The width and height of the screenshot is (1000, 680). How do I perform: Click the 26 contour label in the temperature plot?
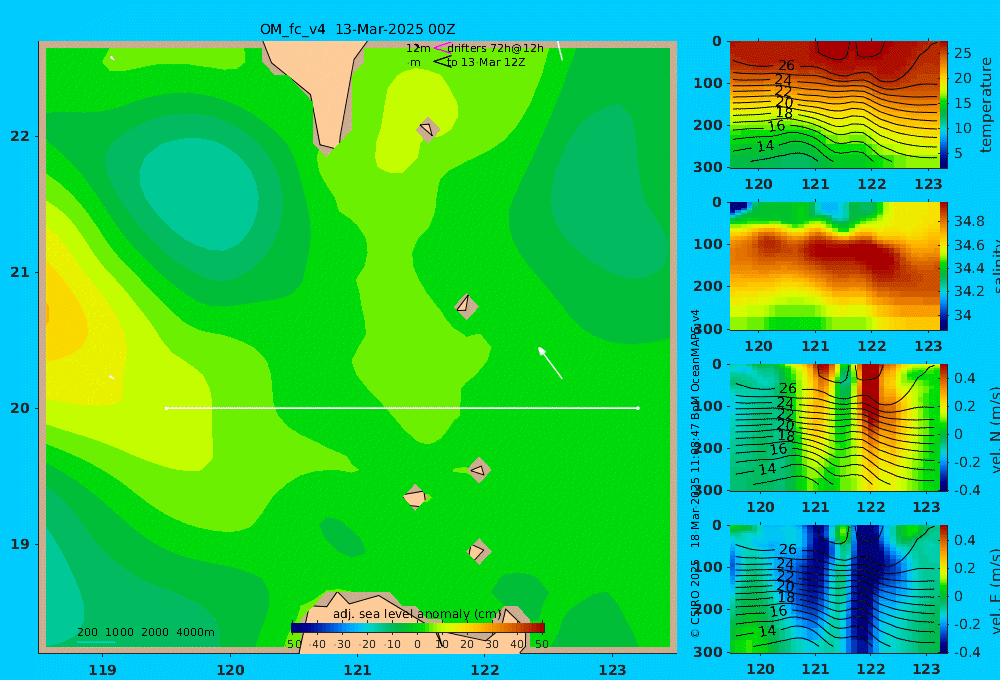pyautogui.click(x=786, y=65)
